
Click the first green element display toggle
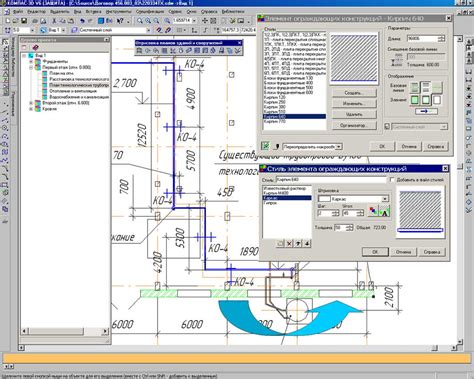[x=415, y=100]
